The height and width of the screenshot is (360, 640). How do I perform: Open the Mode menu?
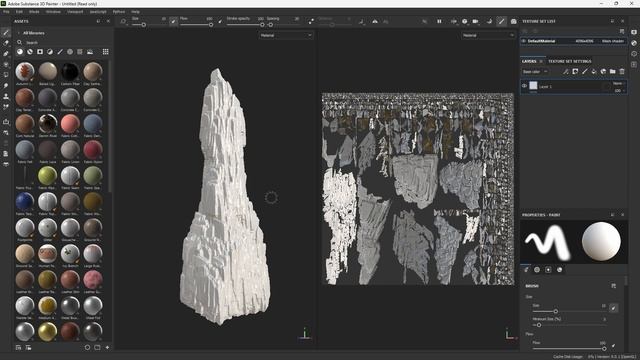[34, 12]
